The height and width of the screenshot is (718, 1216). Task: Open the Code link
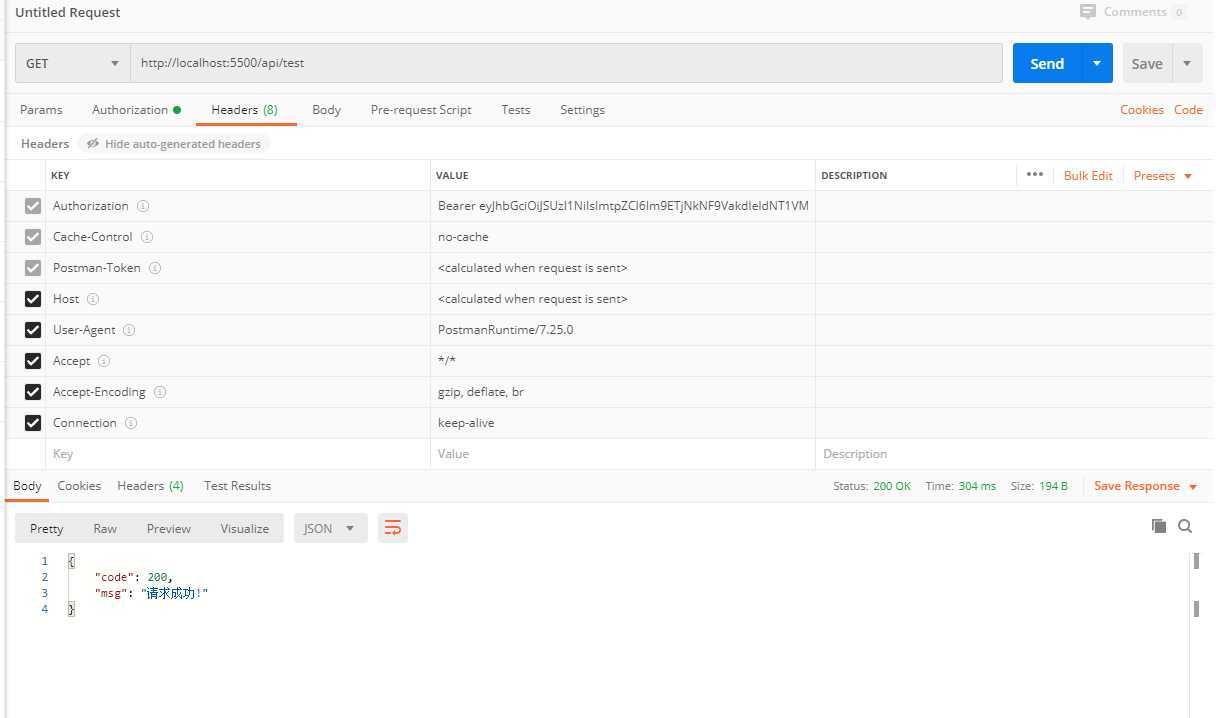click(1188, 110)
